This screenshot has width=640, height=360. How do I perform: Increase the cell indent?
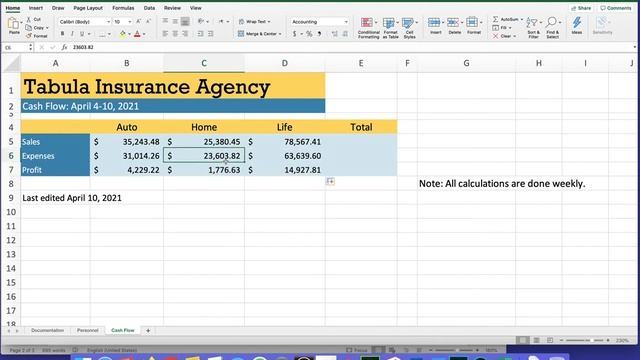[x=211, y=34]
